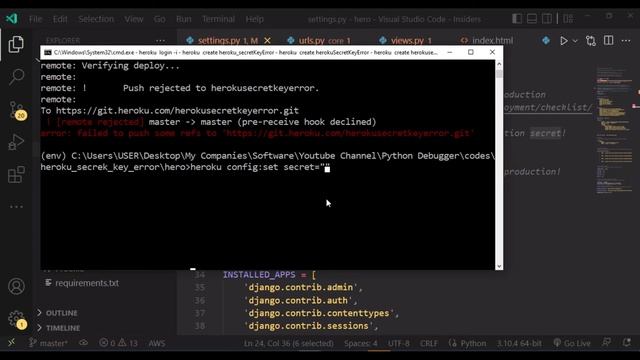Open Run and Debug view
This screenshot has height=360, width=640.
(16, 142)
